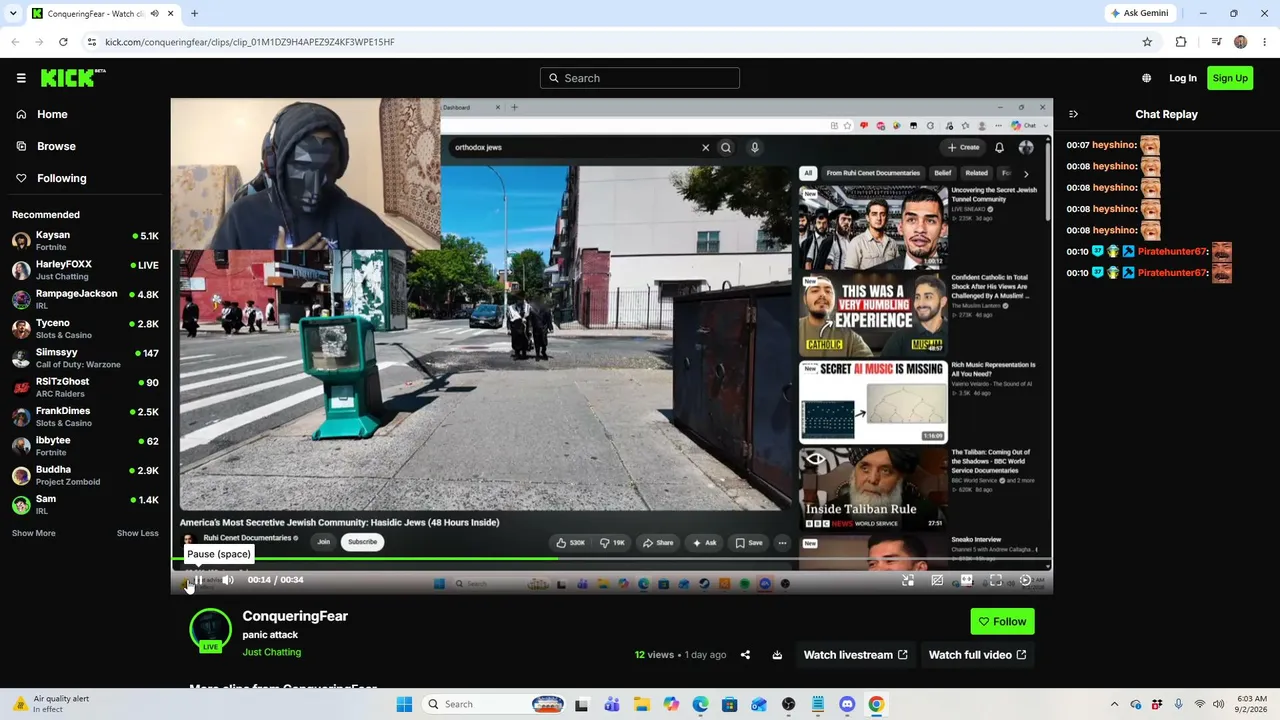This screenshot has height=720, width=1280.
Task: Open the ConqueringFear channel name link
Action: coord(295,616)
